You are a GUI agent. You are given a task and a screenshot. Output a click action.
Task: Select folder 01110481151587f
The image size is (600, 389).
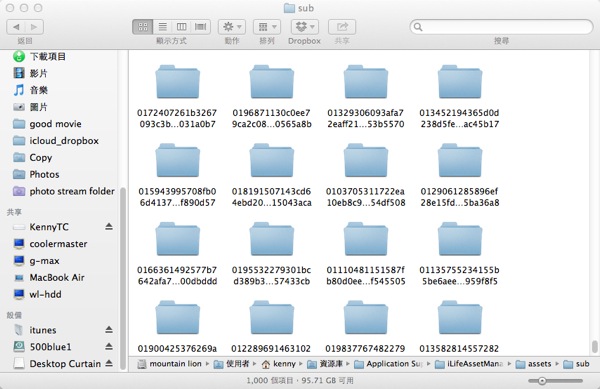[x=366, y=239]
